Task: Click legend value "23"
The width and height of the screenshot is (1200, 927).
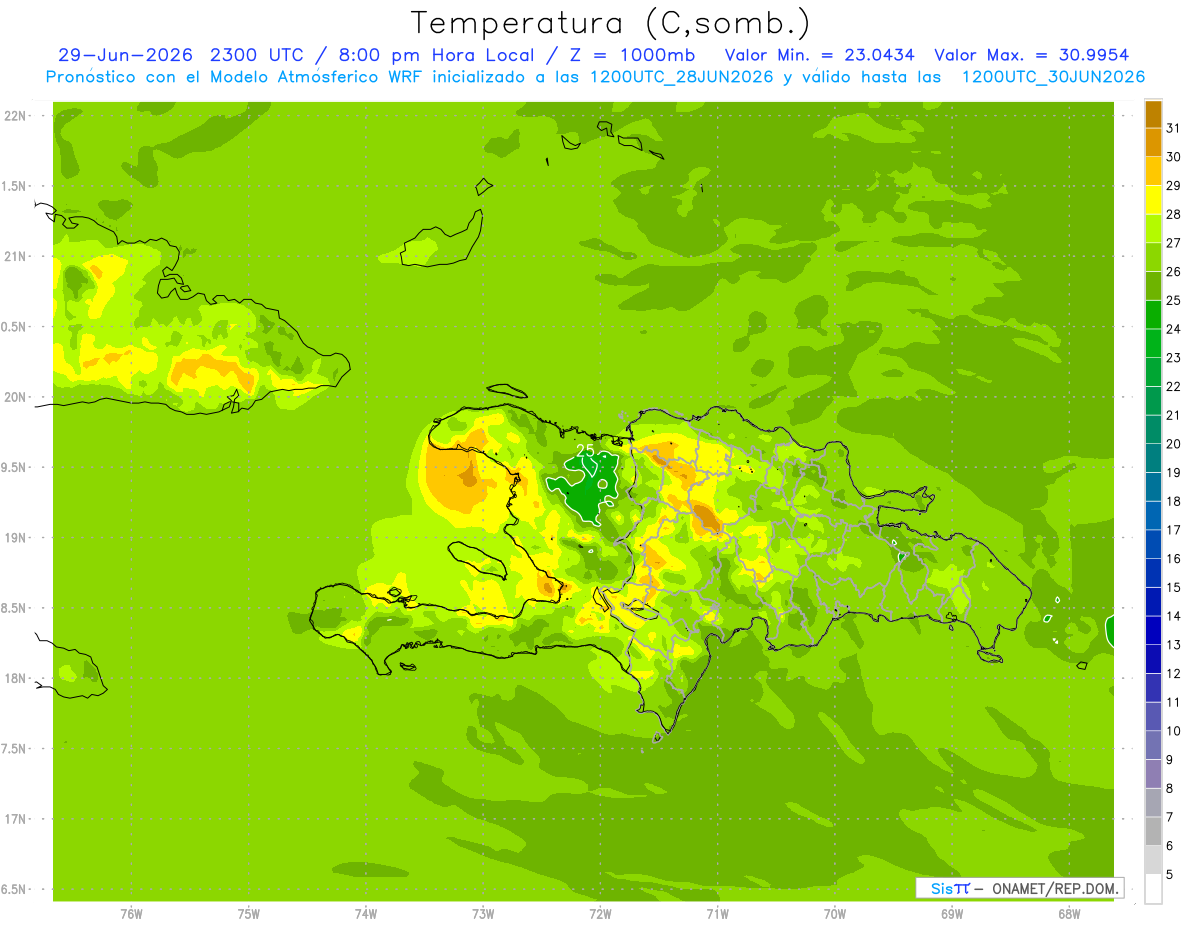Action: click(x=1174, y=357)
